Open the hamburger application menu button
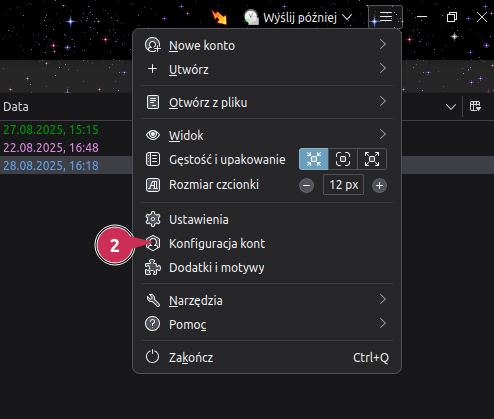 click(385, 17)
